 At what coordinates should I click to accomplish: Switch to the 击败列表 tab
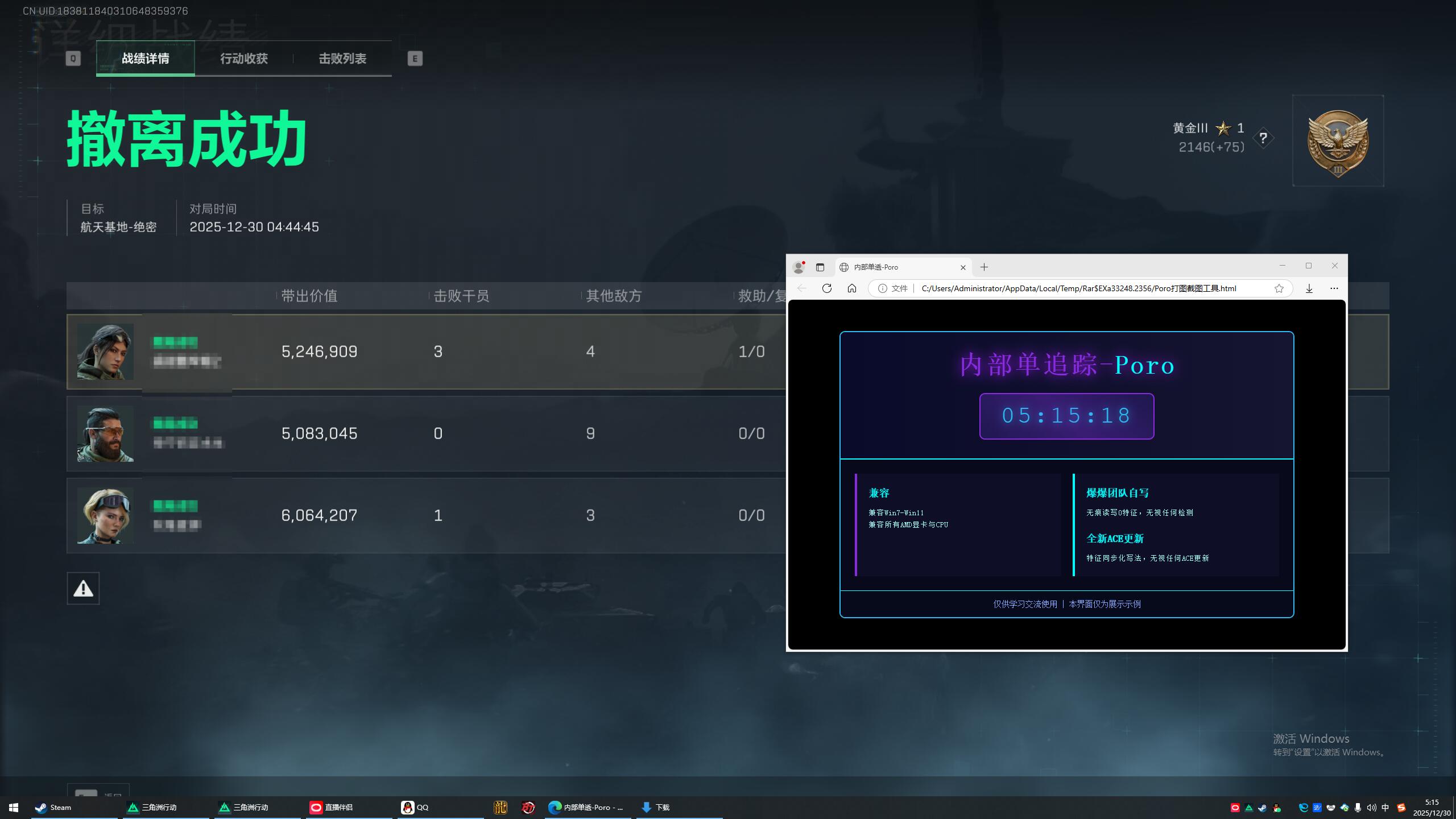(342, 59)
